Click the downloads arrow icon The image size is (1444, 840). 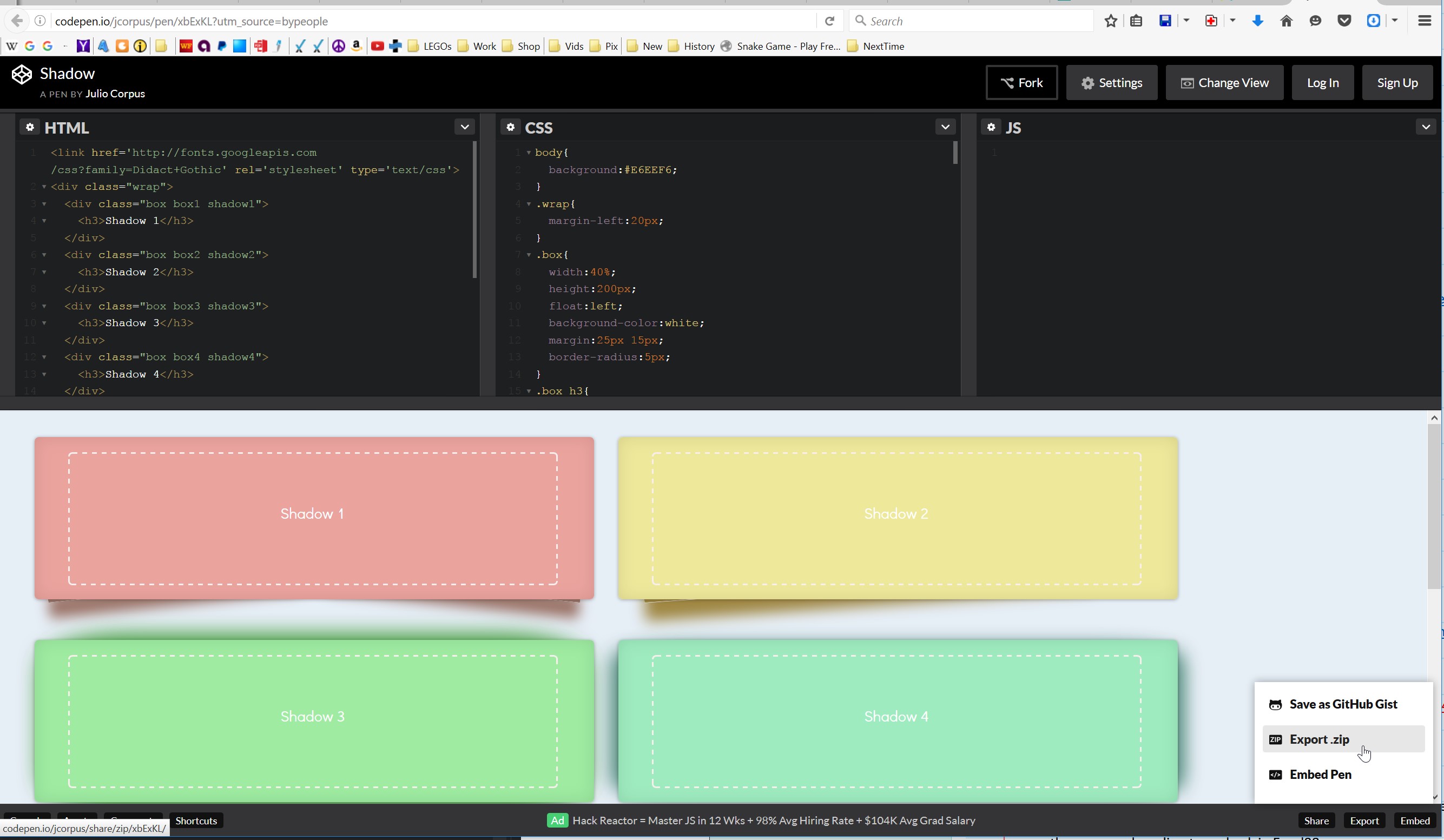click(1257, 21)
